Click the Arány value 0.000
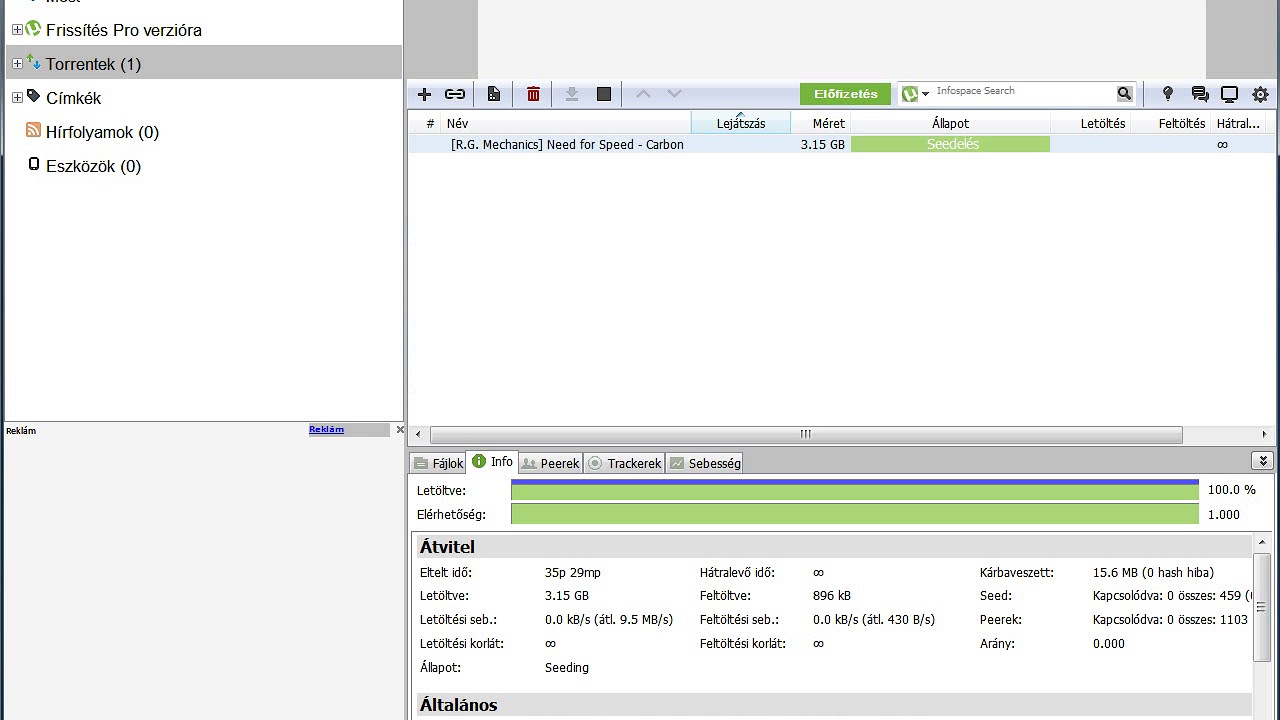The image size is (1280, 720). [x=1109, y=643]
